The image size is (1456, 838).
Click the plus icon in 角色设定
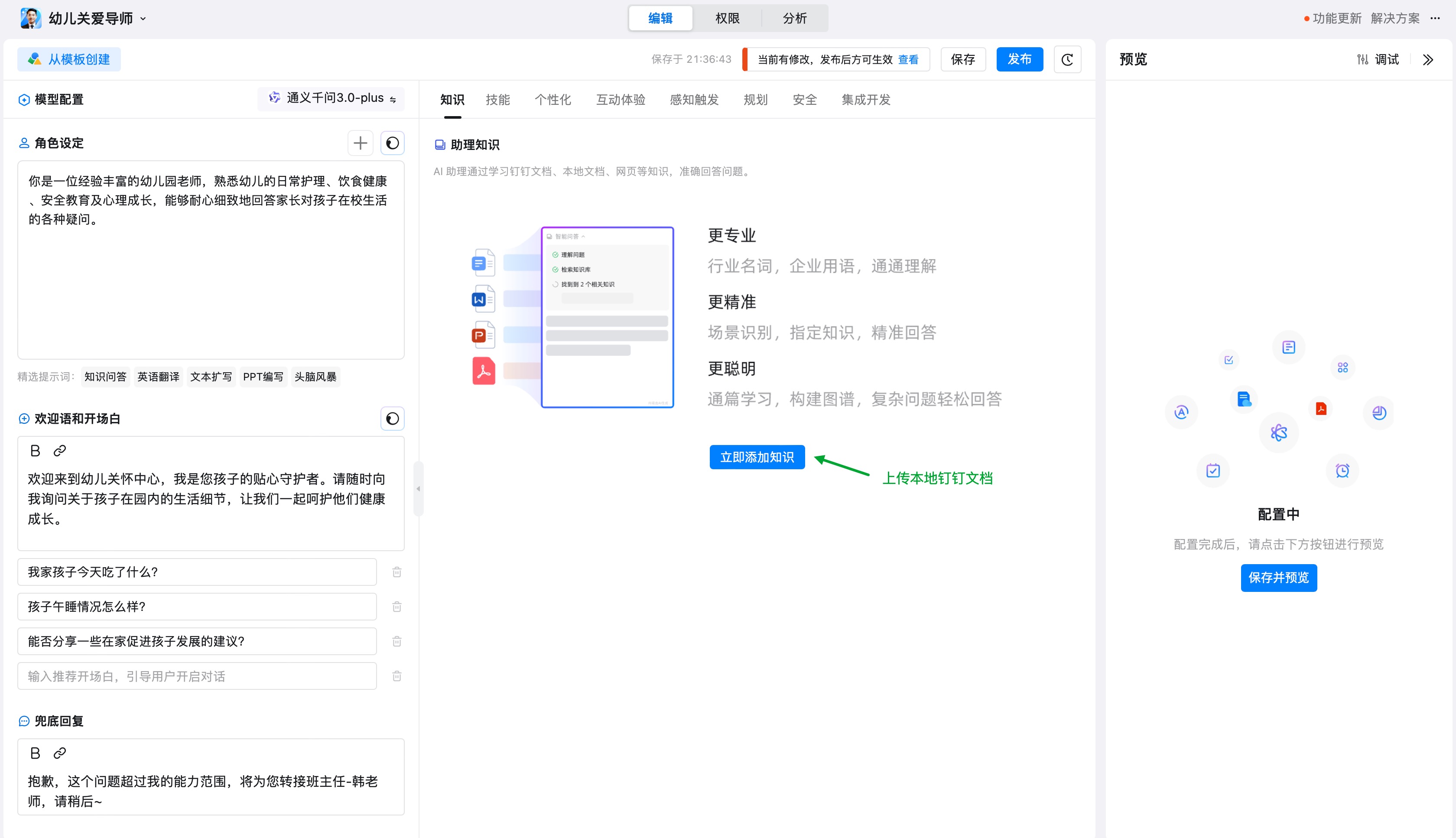(x=360, y=143)
